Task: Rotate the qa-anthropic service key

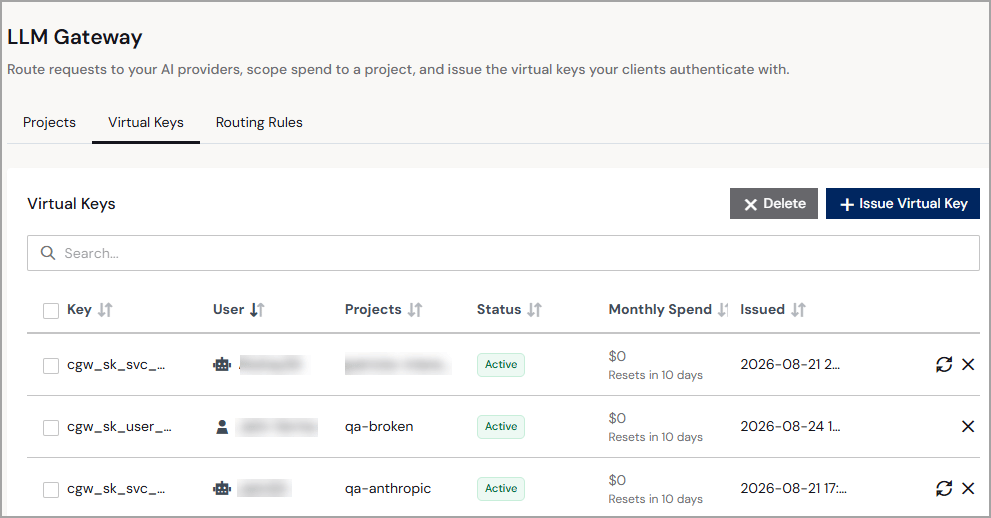Action: point(944,488)
